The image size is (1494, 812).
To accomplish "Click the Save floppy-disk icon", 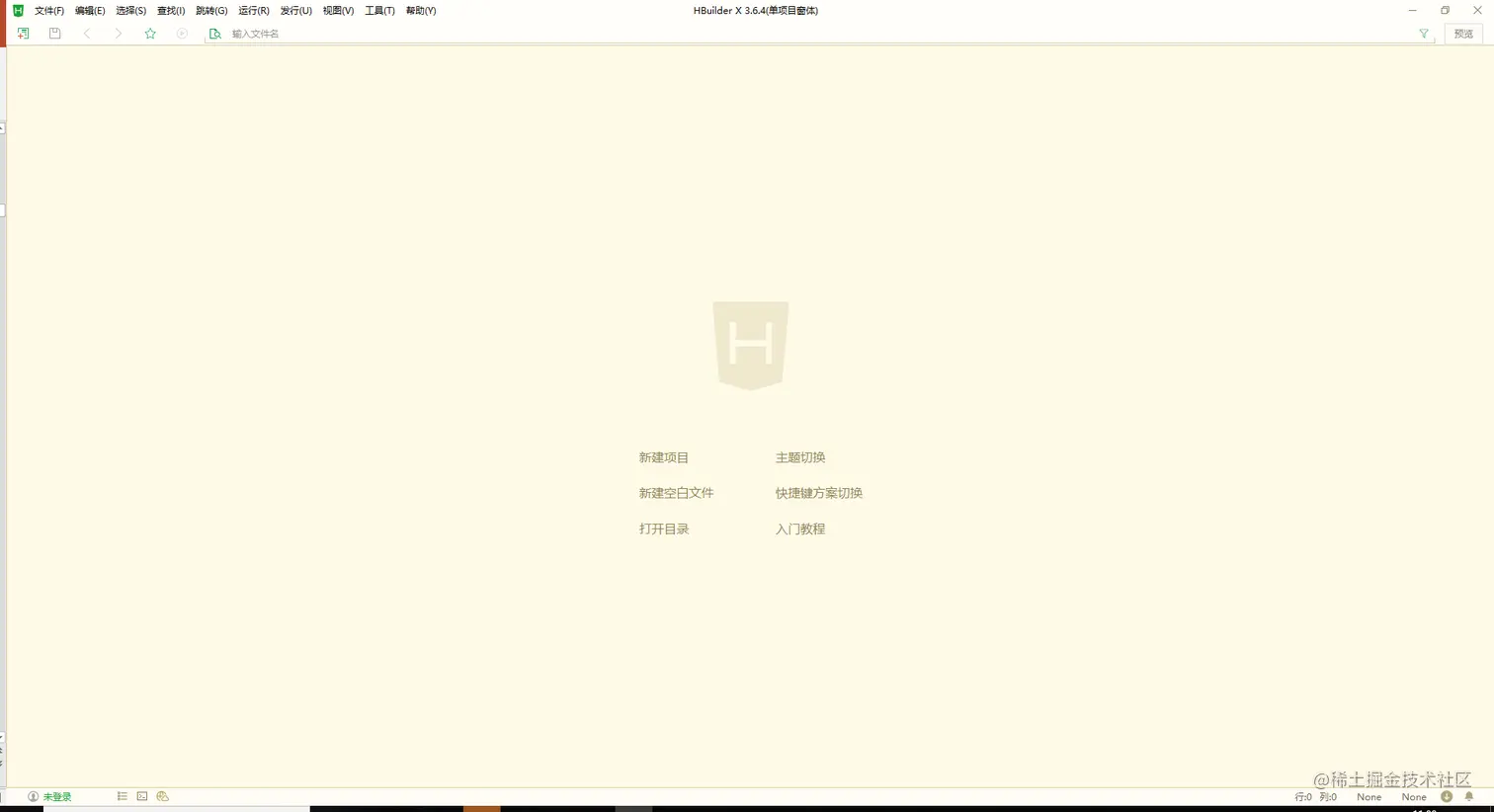I will (55, 34).
